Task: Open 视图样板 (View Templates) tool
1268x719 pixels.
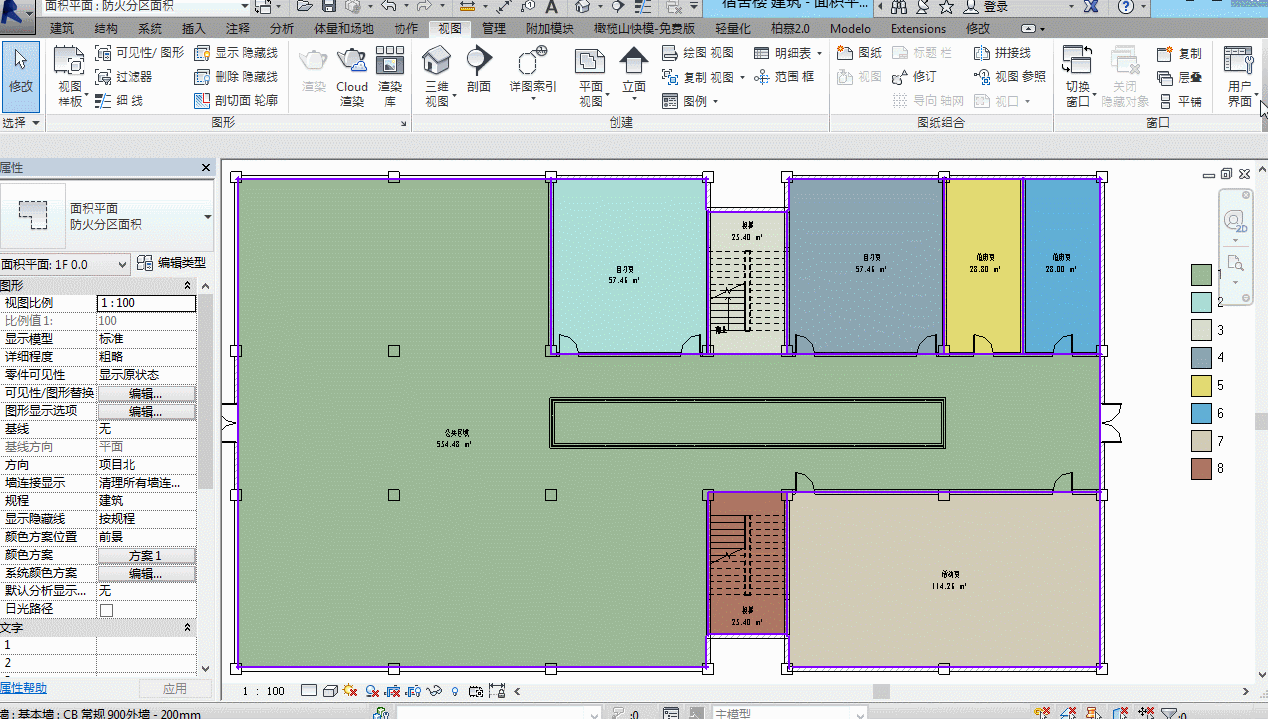Action: pyautogui.click(x=70, y=76)
